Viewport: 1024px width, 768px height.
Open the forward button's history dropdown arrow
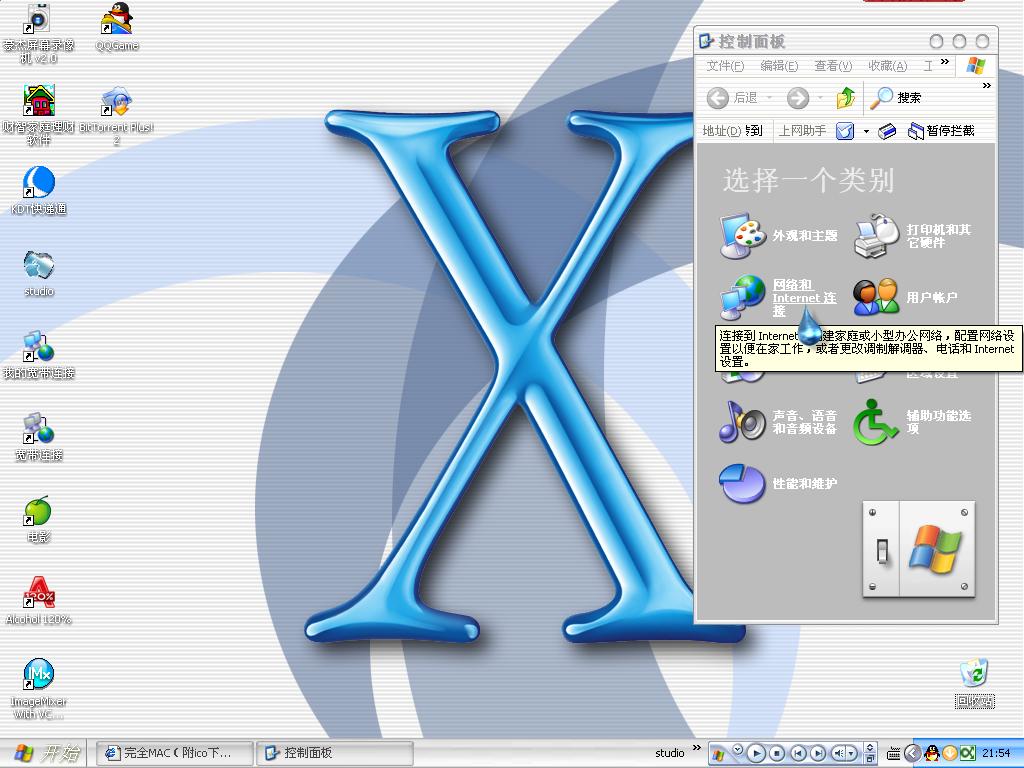(x=820, y=98)
